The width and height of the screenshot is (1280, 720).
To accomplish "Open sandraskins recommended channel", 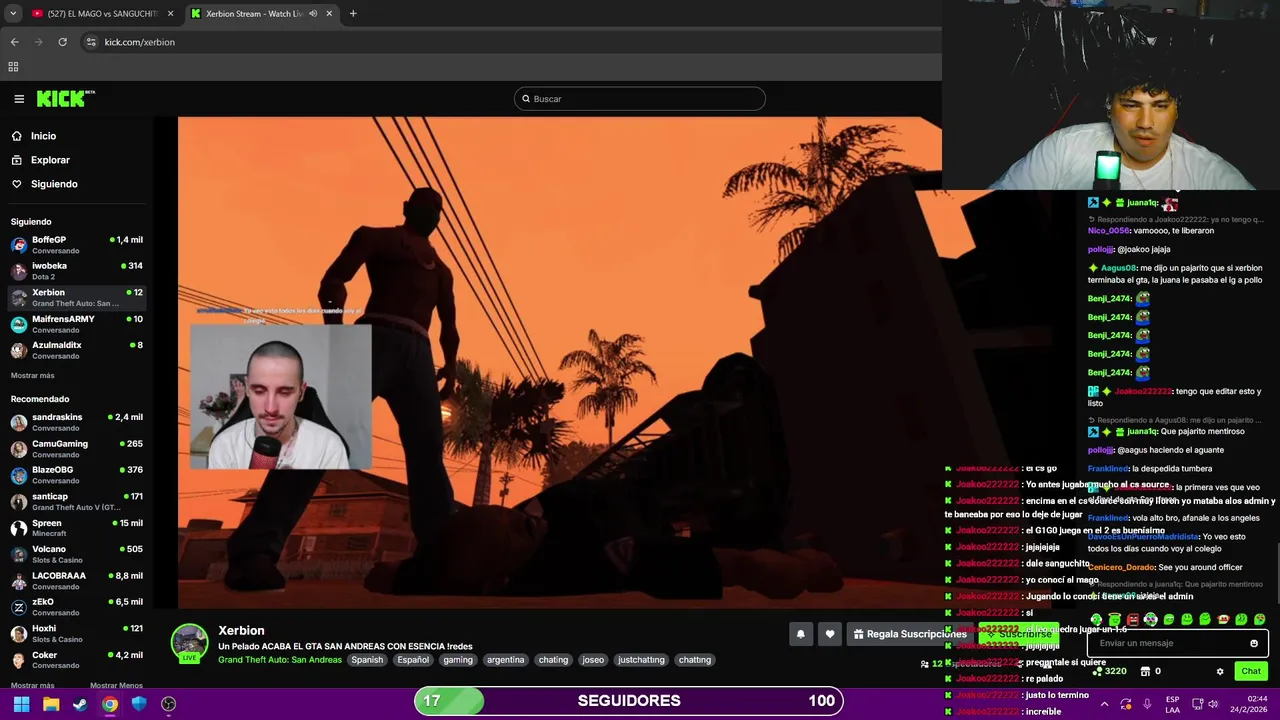I will coord(76,422).
